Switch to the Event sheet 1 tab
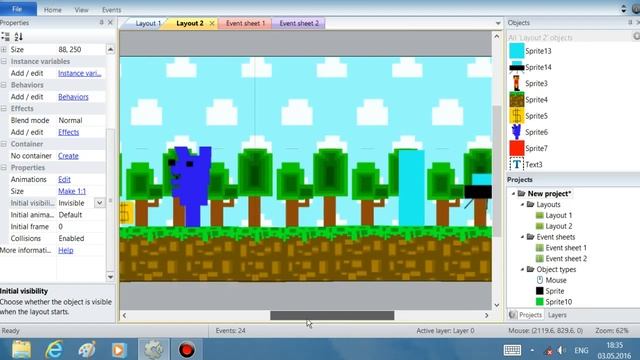Image resolution: width=640 pixels, height=360 pixels. pos(245,23)
